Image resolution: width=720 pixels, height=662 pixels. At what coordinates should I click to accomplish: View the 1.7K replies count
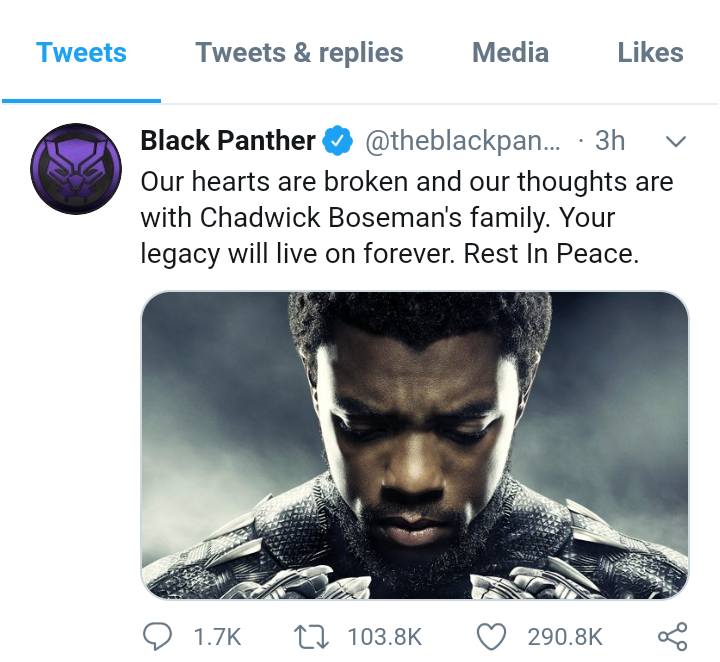[x=216, y=637]
